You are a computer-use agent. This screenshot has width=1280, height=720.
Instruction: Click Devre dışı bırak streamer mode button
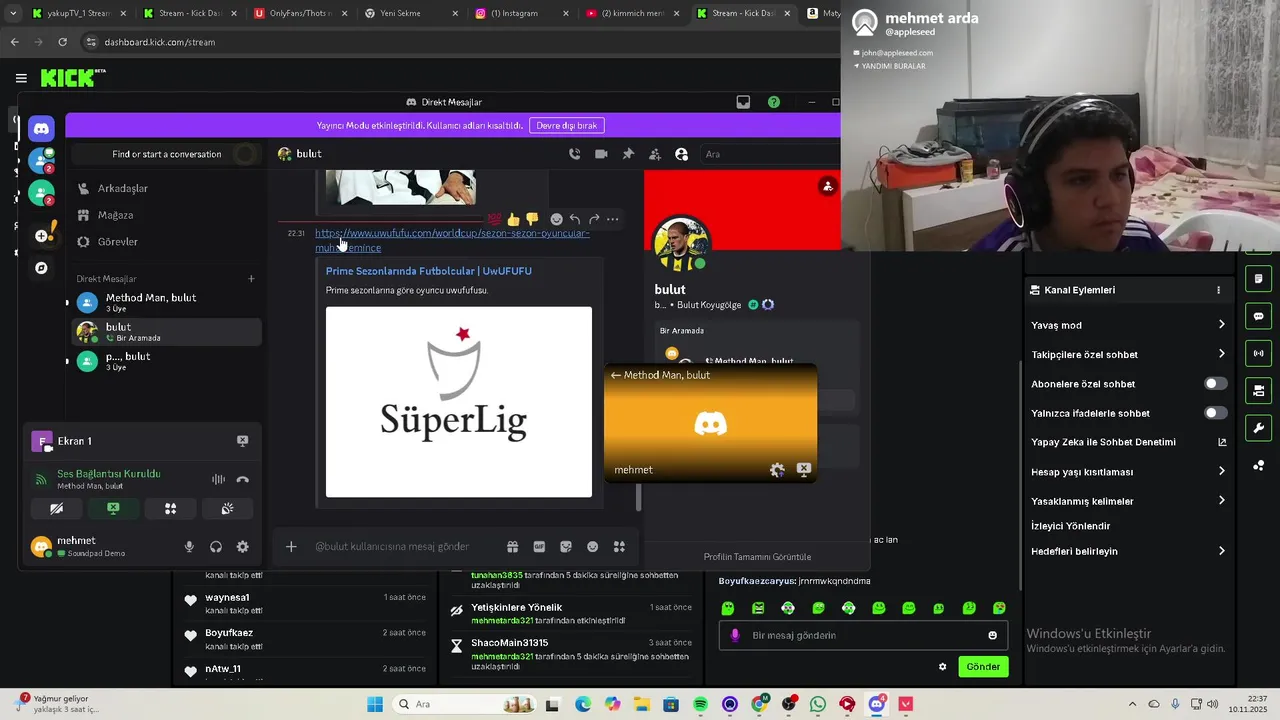click(567, 125)
